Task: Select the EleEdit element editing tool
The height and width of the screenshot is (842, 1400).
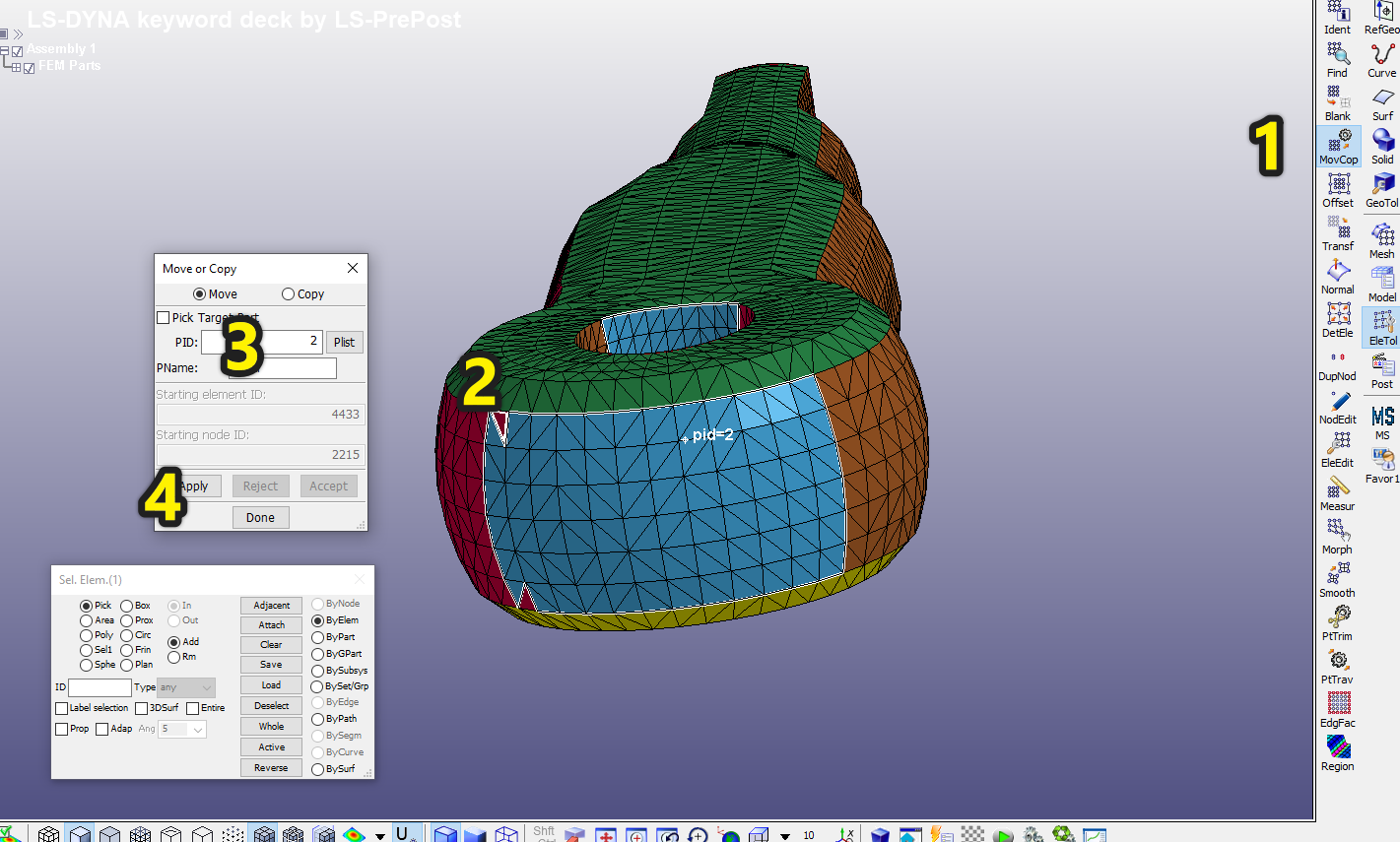Action: click(x=1338, y=449)
